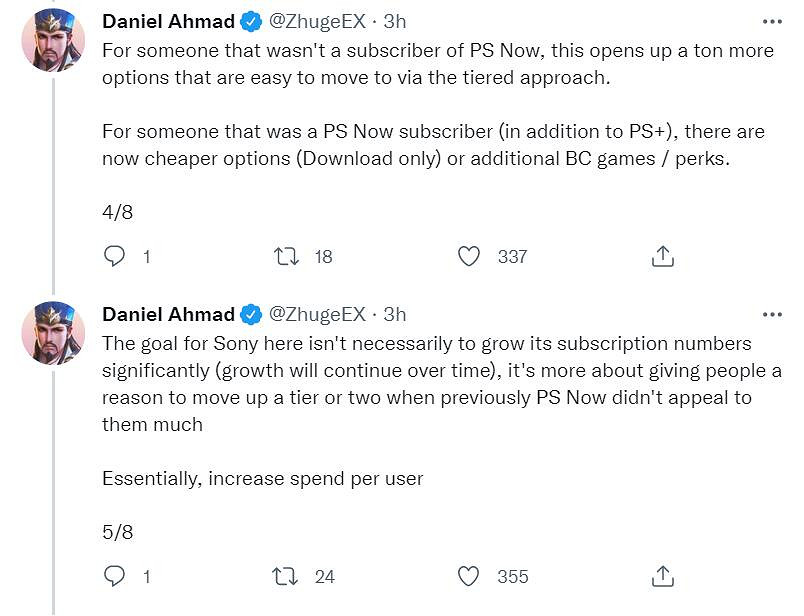The height and width of the screenshot is (616, 804).
Task: Open more options on 4/8 tweet
Action: coord(772,21)
